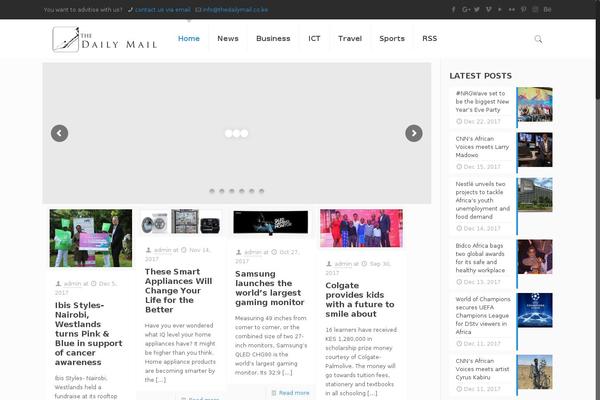600x400 pixels.
Task: Open the Behance 'Be' icon in top bar
Action: point(547,10)
